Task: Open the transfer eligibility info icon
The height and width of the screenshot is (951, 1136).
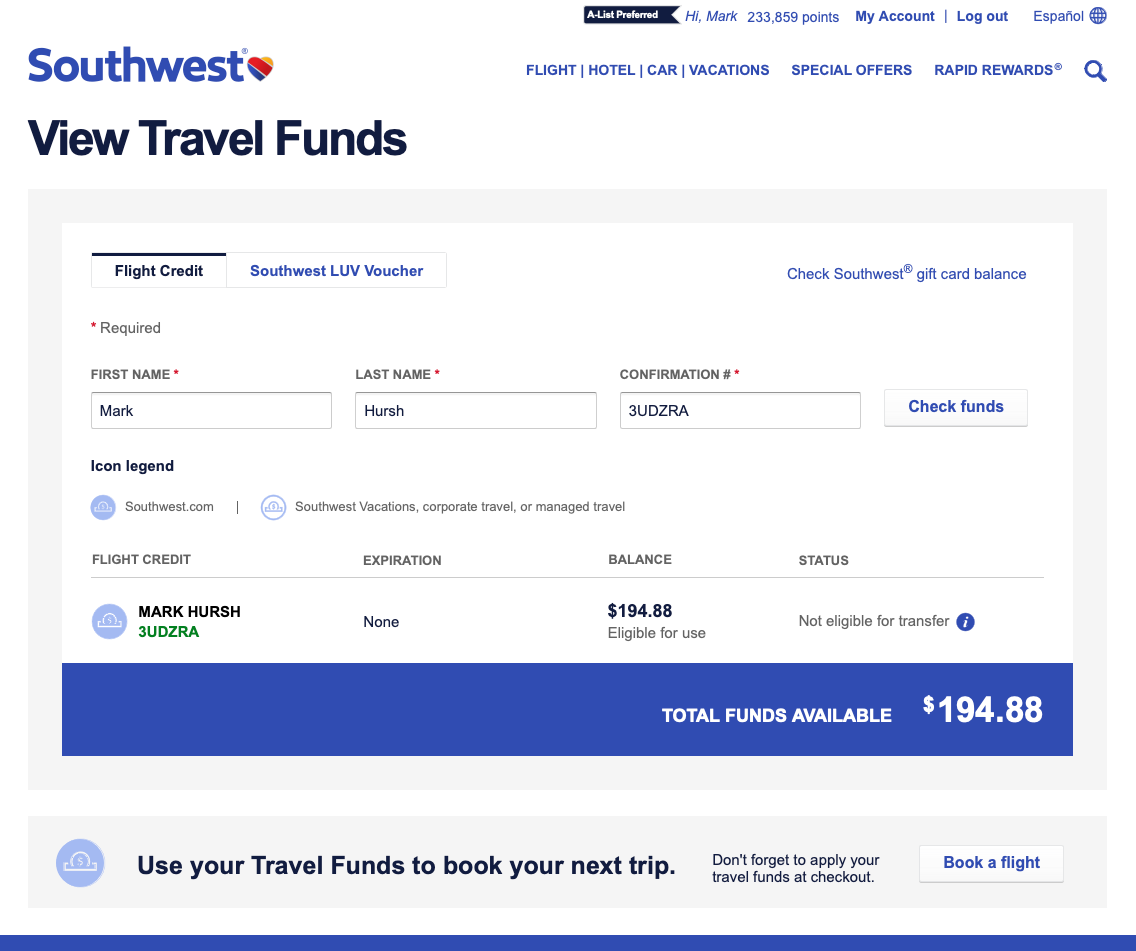Action: (x=965, y=621)
